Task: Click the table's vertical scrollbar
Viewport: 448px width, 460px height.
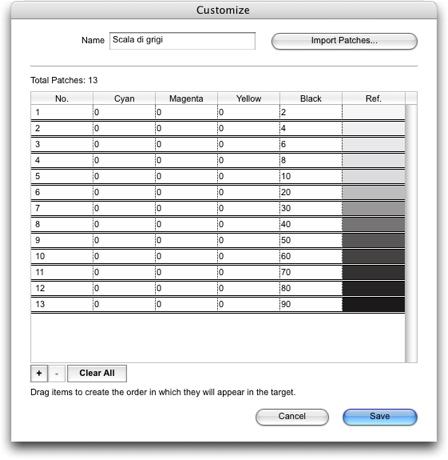Action: (411, 233)
